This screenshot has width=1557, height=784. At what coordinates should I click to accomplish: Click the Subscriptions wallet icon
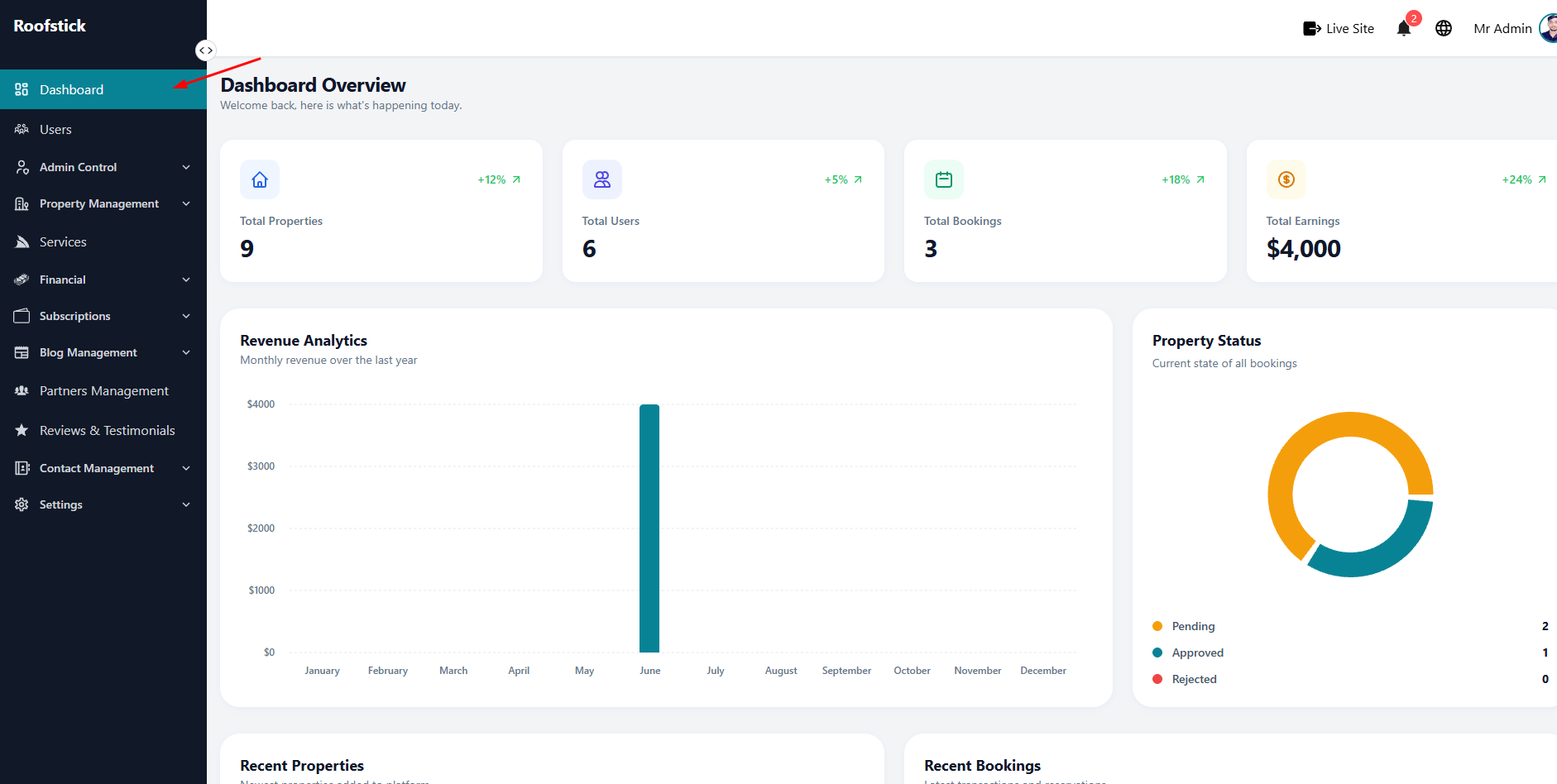click(22, 316)
